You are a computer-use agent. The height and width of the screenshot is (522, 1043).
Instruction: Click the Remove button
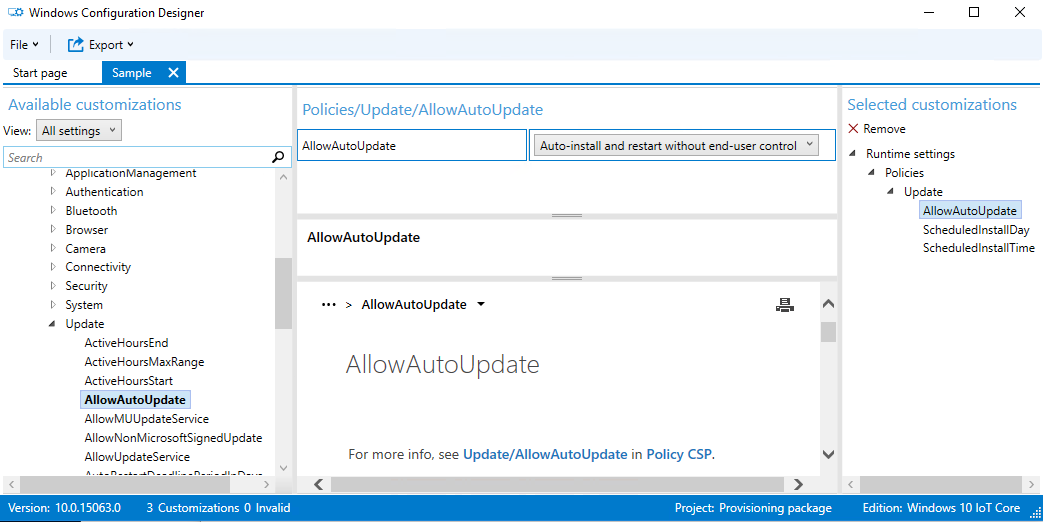tap(877, 128)
